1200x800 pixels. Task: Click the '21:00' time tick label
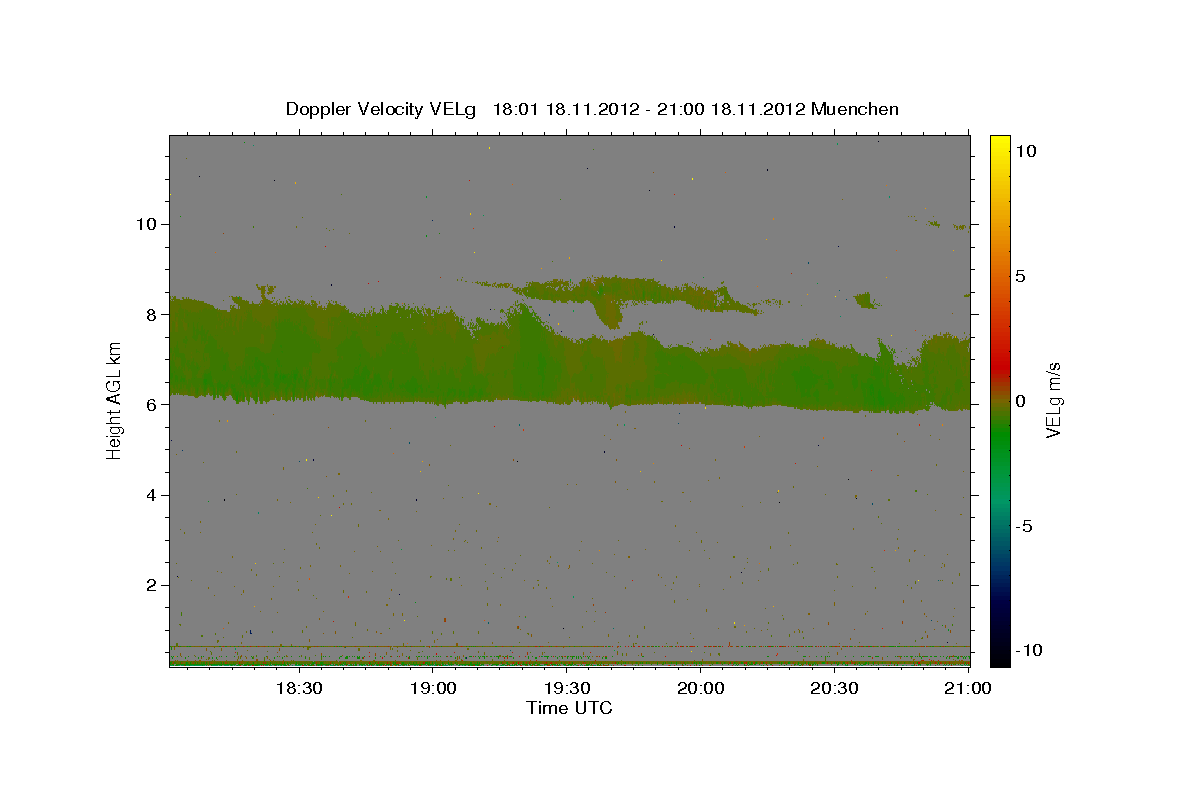point(968,688)
